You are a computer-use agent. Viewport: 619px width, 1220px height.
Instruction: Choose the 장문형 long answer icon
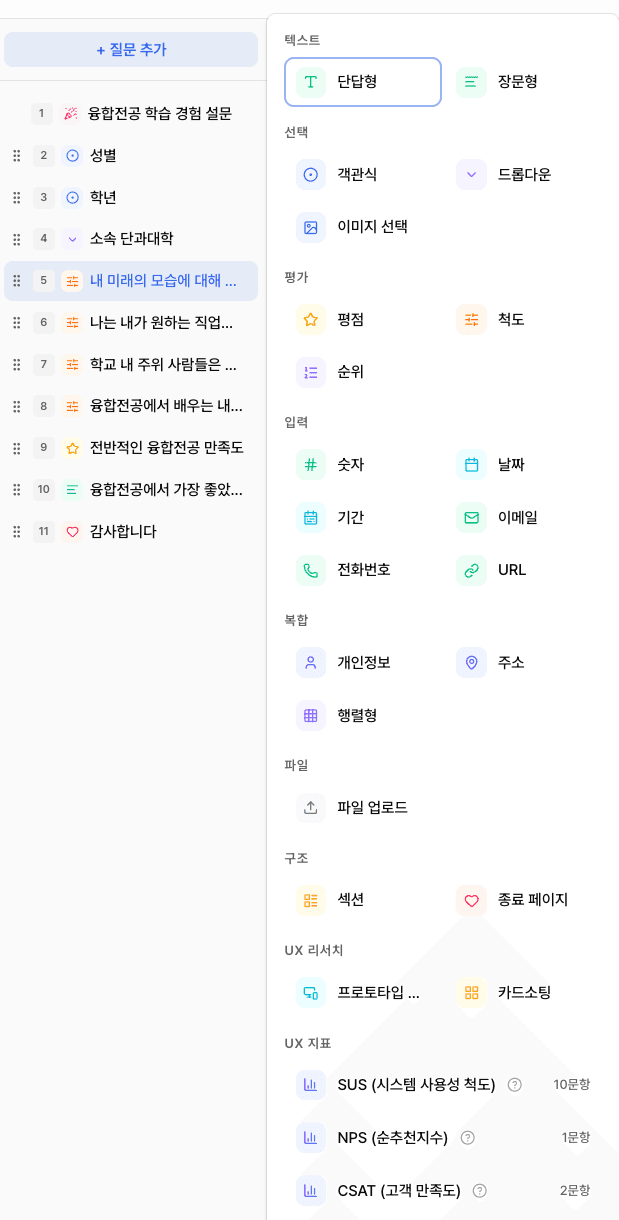470,82
